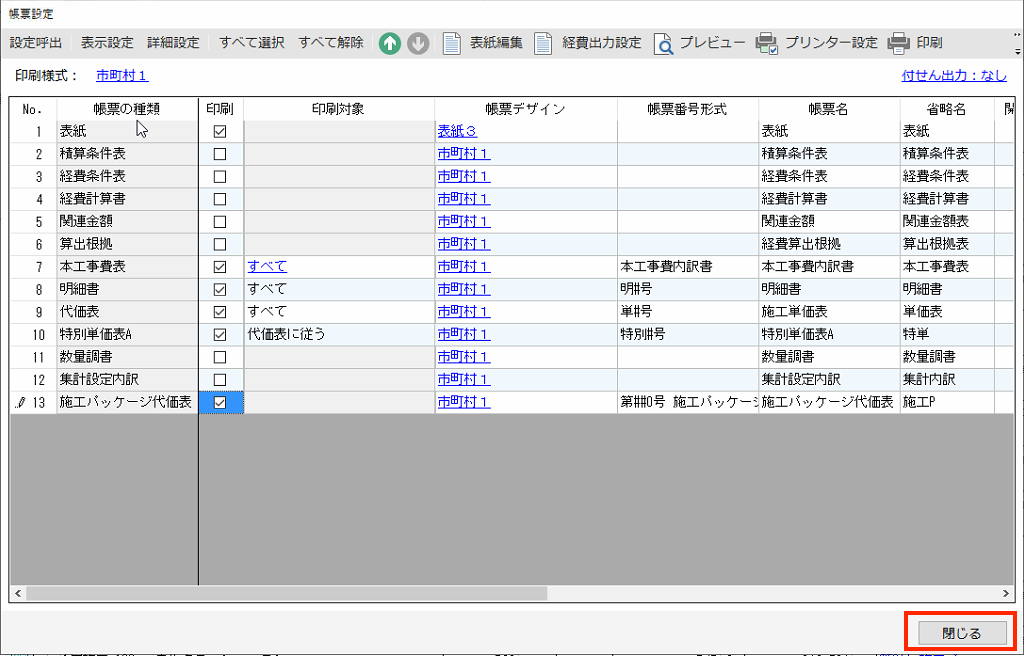Select the 特別#号 cell
1024x656 pixels.
688,335
